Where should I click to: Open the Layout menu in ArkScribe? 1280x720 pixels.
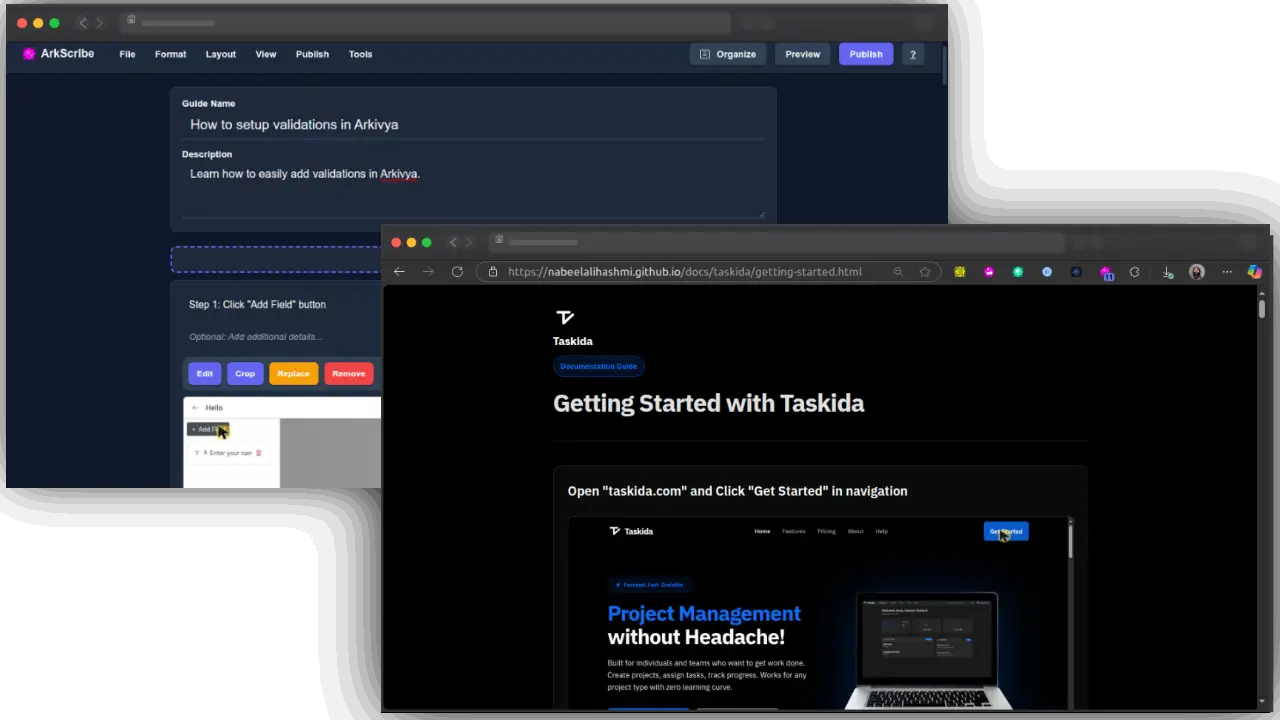click(221, 54)
